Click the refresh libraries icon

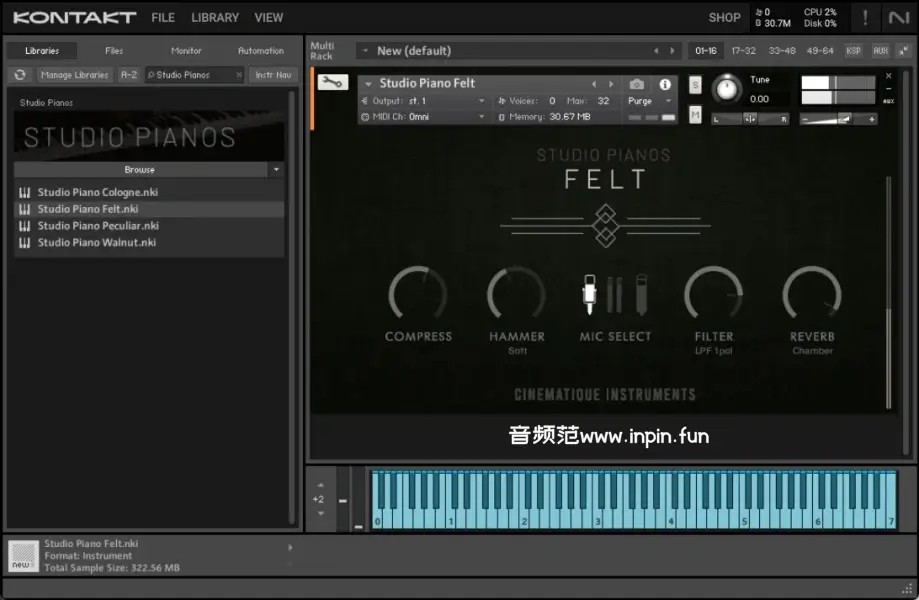pyautogui.click(x=20, y=75)
